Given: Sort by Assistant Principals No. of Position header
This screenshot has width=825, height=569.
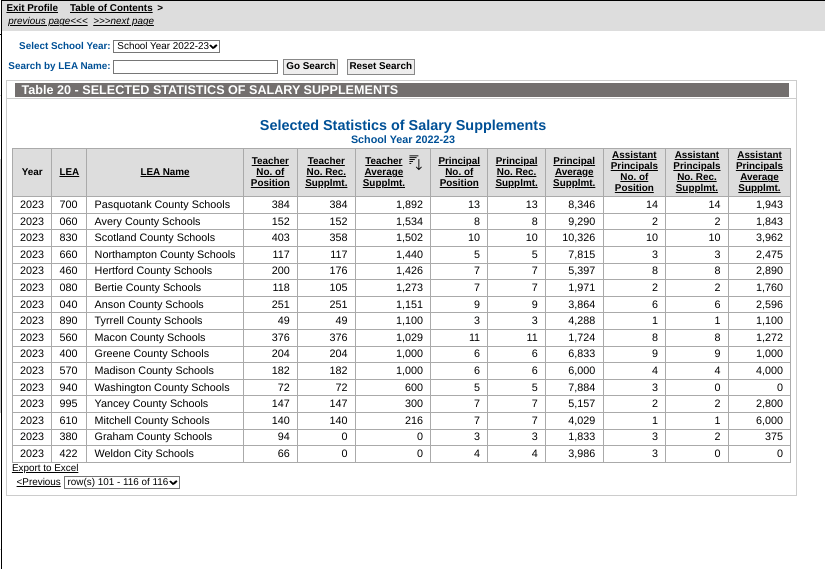Looking at the screenshot, I should (x=634, y=172).
